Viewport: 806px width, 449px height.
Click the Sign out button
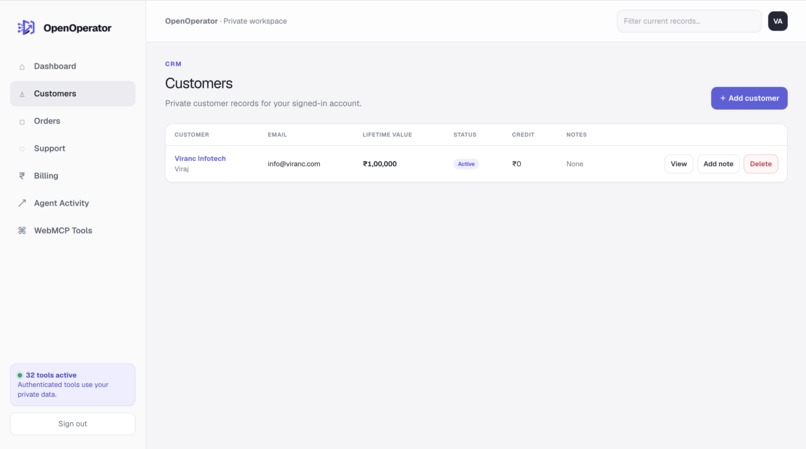(72, 424)
